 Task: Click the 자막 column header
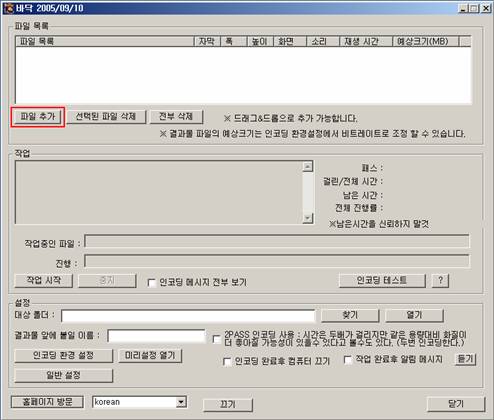[x=207, y=41]
